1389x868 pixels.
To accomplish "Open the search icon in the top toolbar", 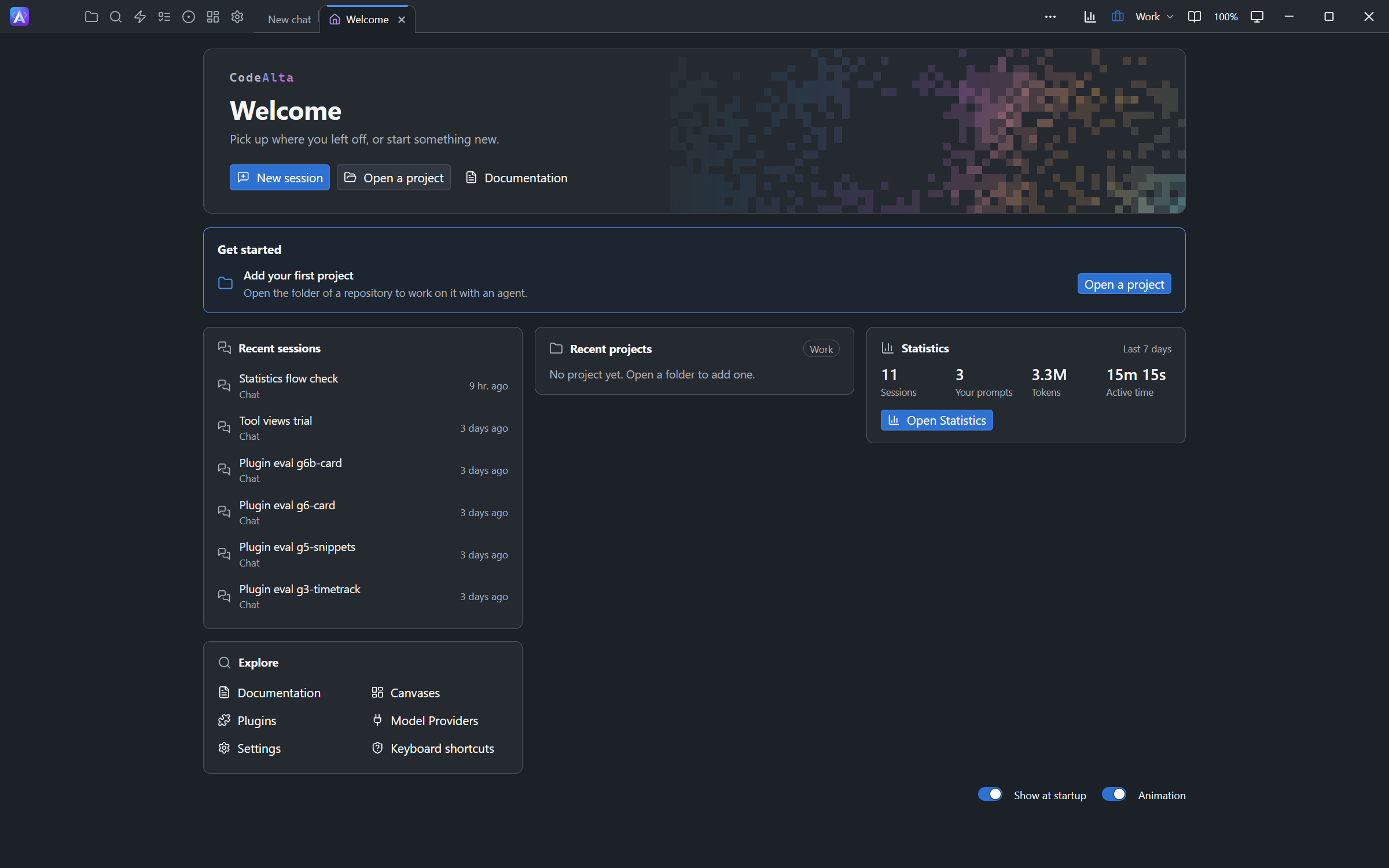I will pos(116,17).
